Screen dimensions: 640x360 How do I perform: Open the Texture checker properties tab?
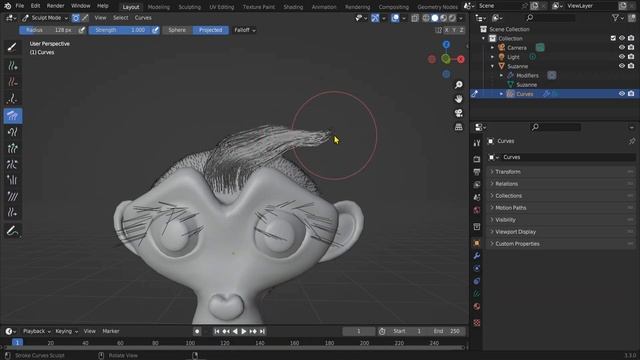477,323
